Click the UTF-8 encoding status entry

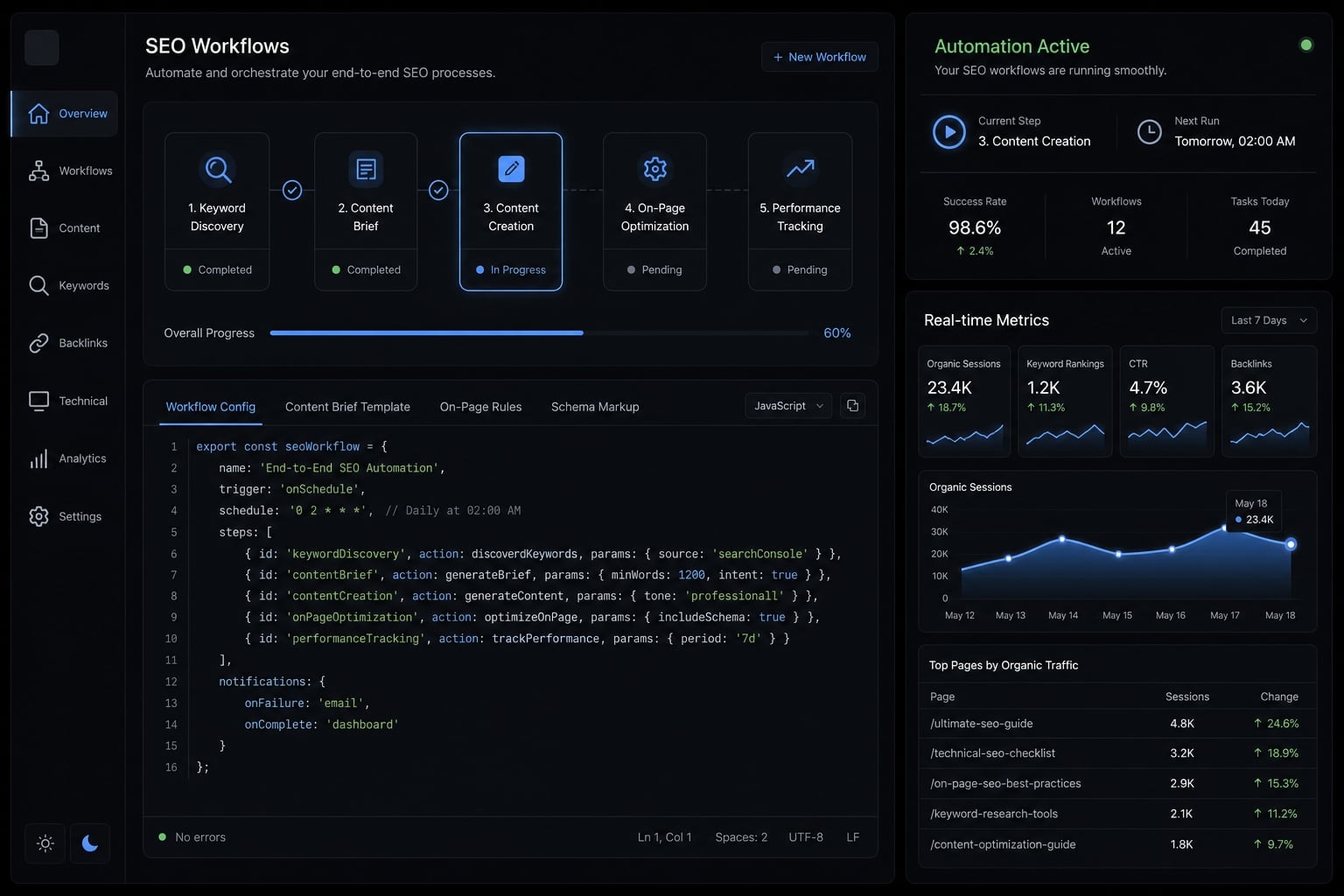(x=806, y=837)
